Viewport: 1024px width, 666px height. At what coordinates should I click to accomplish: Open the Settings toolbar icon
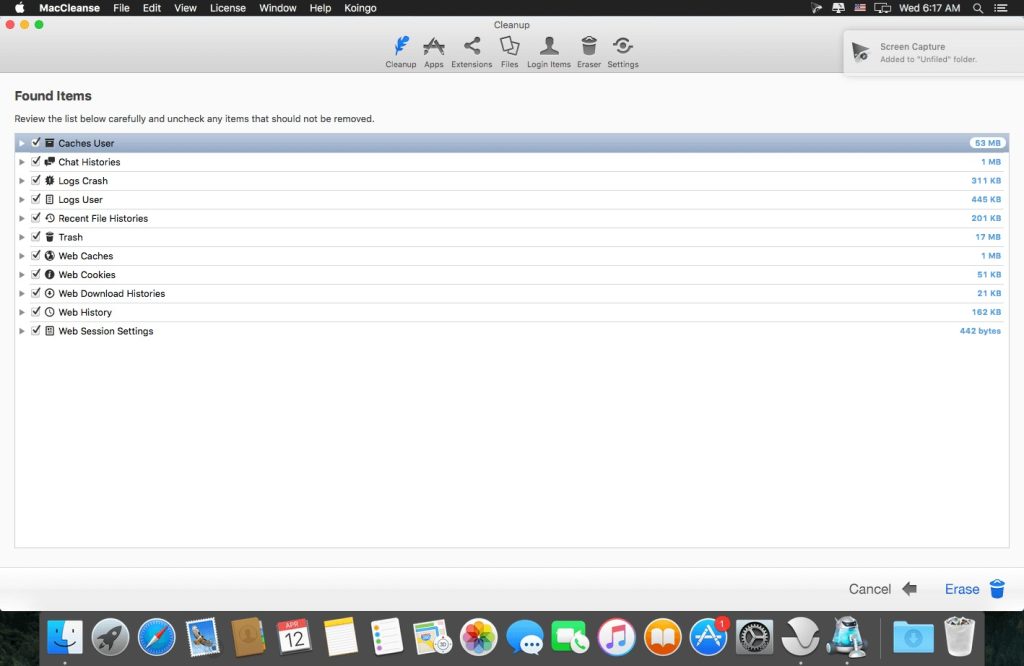(622, 51)
